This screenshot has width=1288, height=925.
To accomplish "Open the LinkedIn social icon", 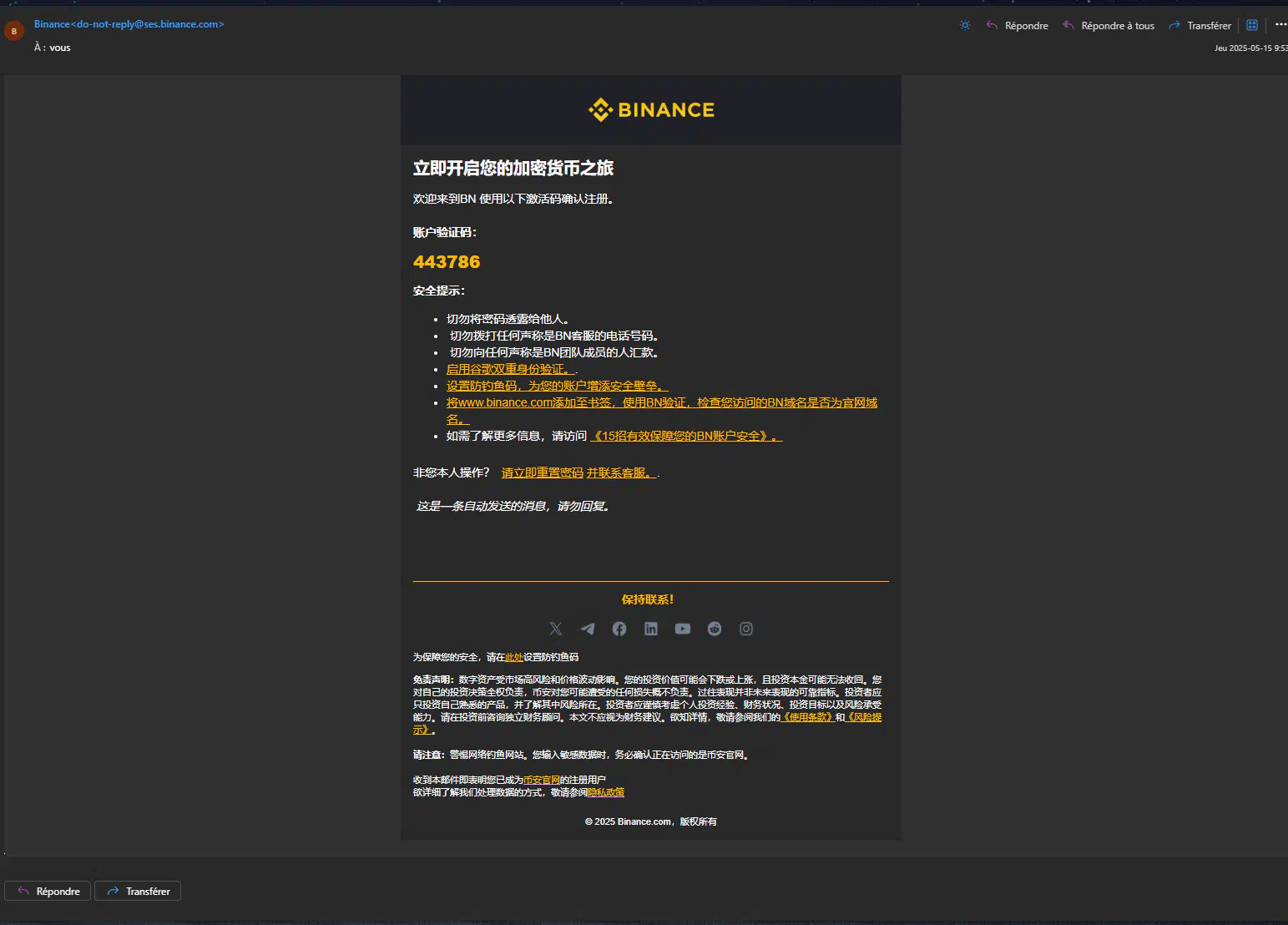I will (651, 629).
